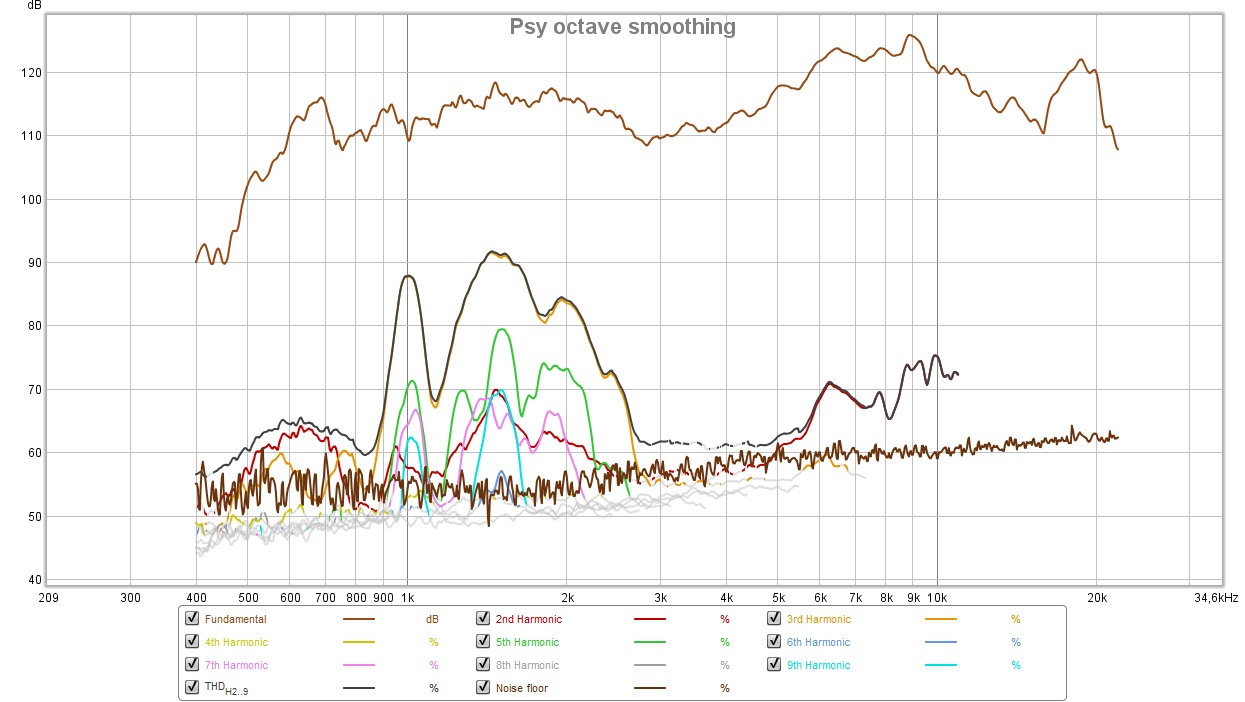
Task: Toggle the 6th Harmonic checkbox
Action: coord(774,642)
